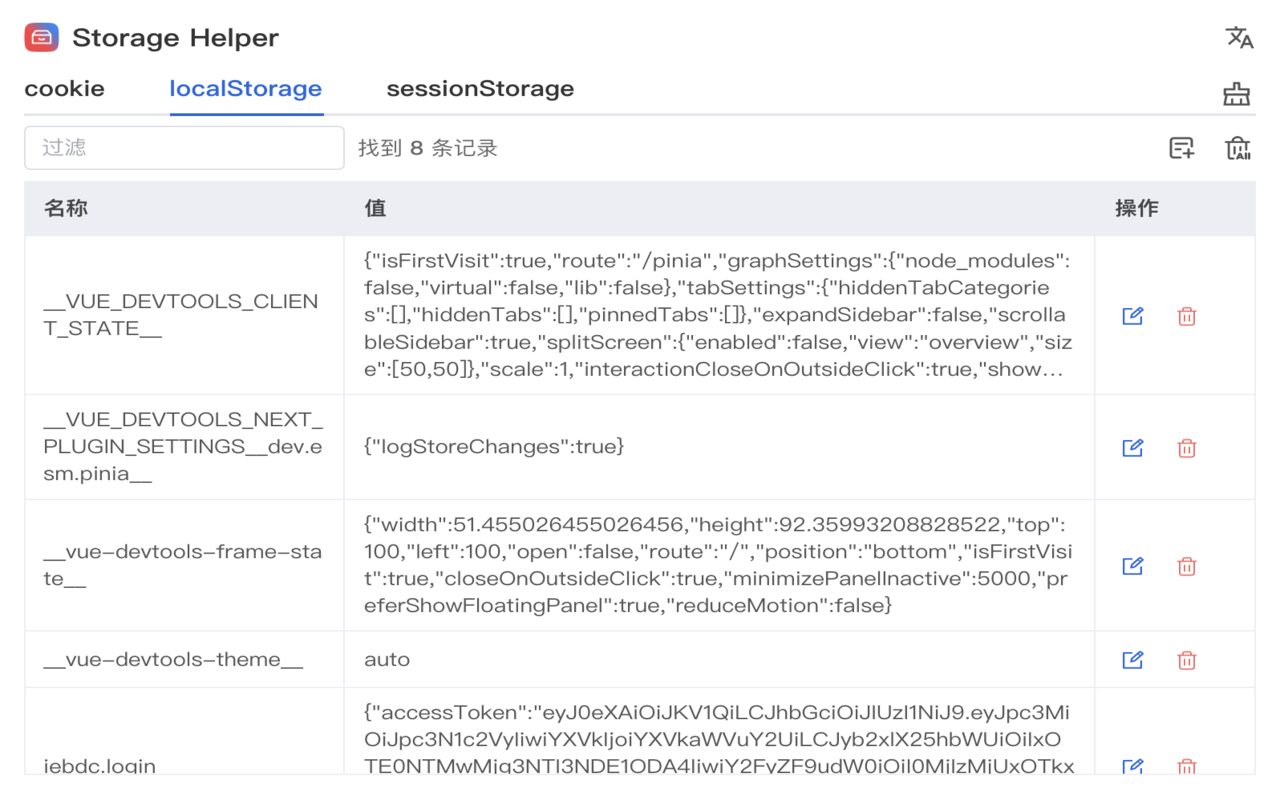Delete the __VUE_DEVTOOLS_CLIENT_STATE__ entry
The width and height of the screenshot is (1280, 800).
pos(1187,316)
